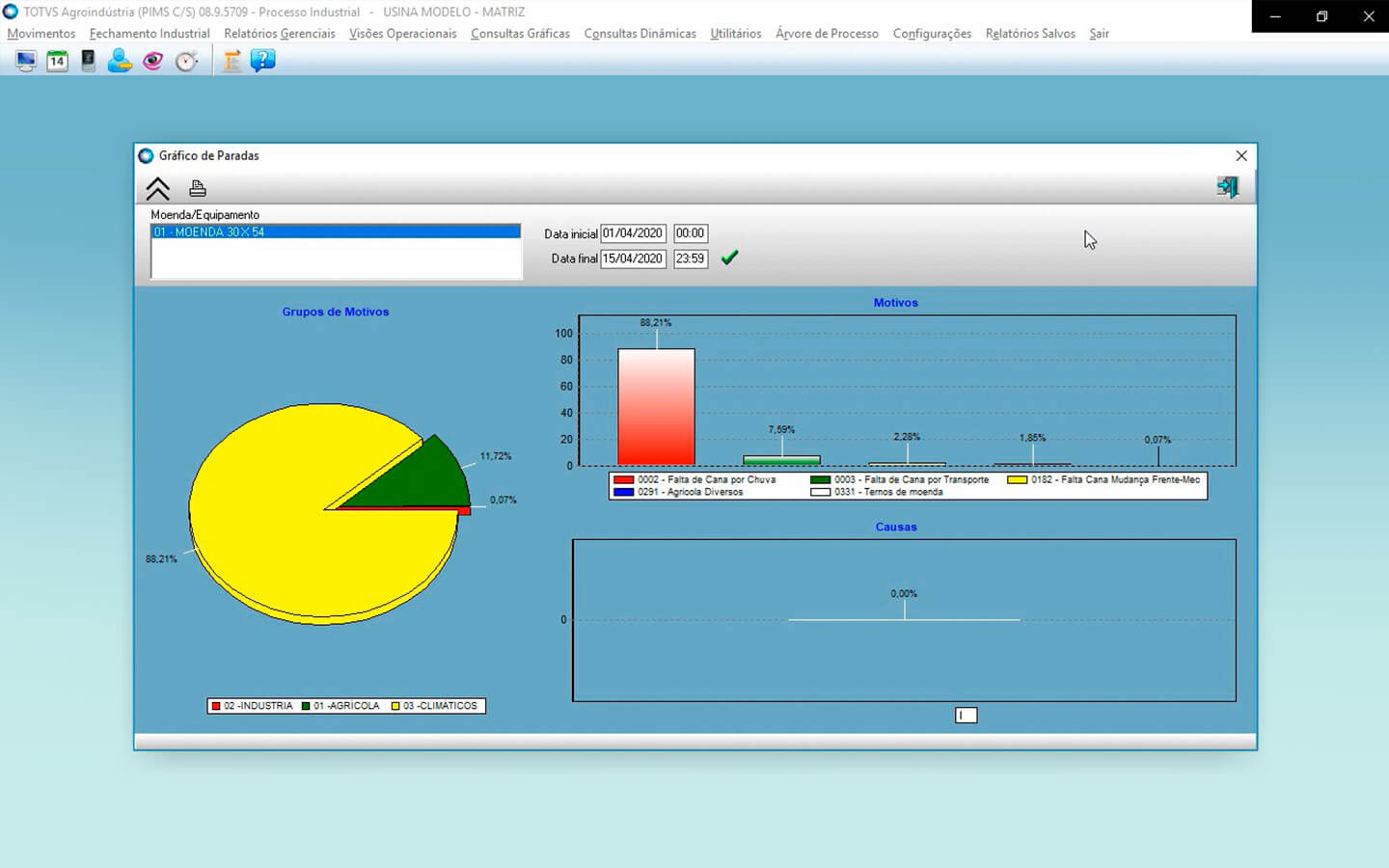This screenshot has width=1389, height=868.
Task: Expand the Utilitários menu
Action: (735, 34)
